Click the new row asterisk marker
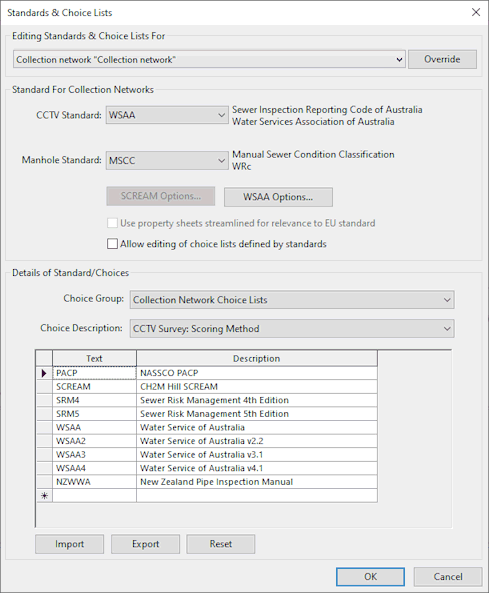 tap(44, 496)
